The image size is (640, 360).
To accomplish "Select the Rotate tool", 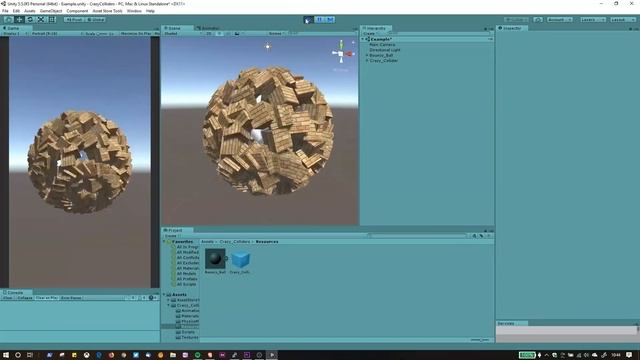I will pos(30,20).
